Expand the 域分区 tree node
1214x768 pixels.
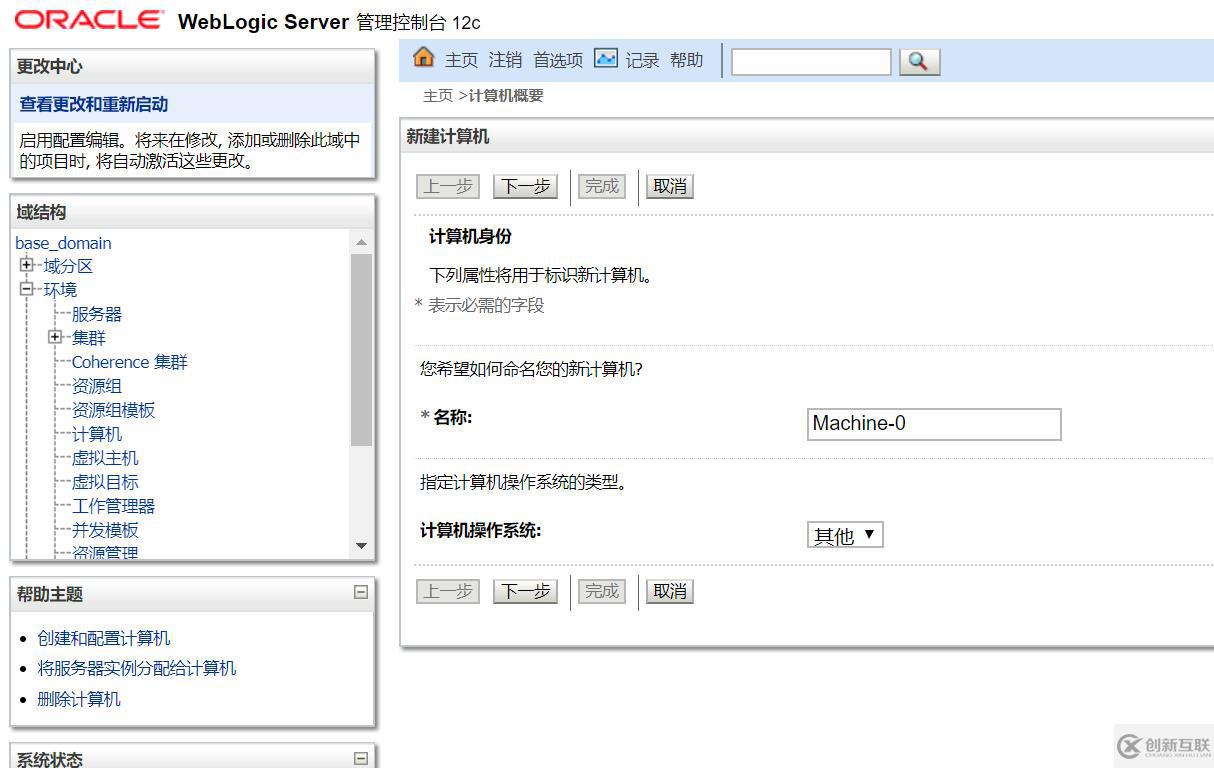pos(26,265)
